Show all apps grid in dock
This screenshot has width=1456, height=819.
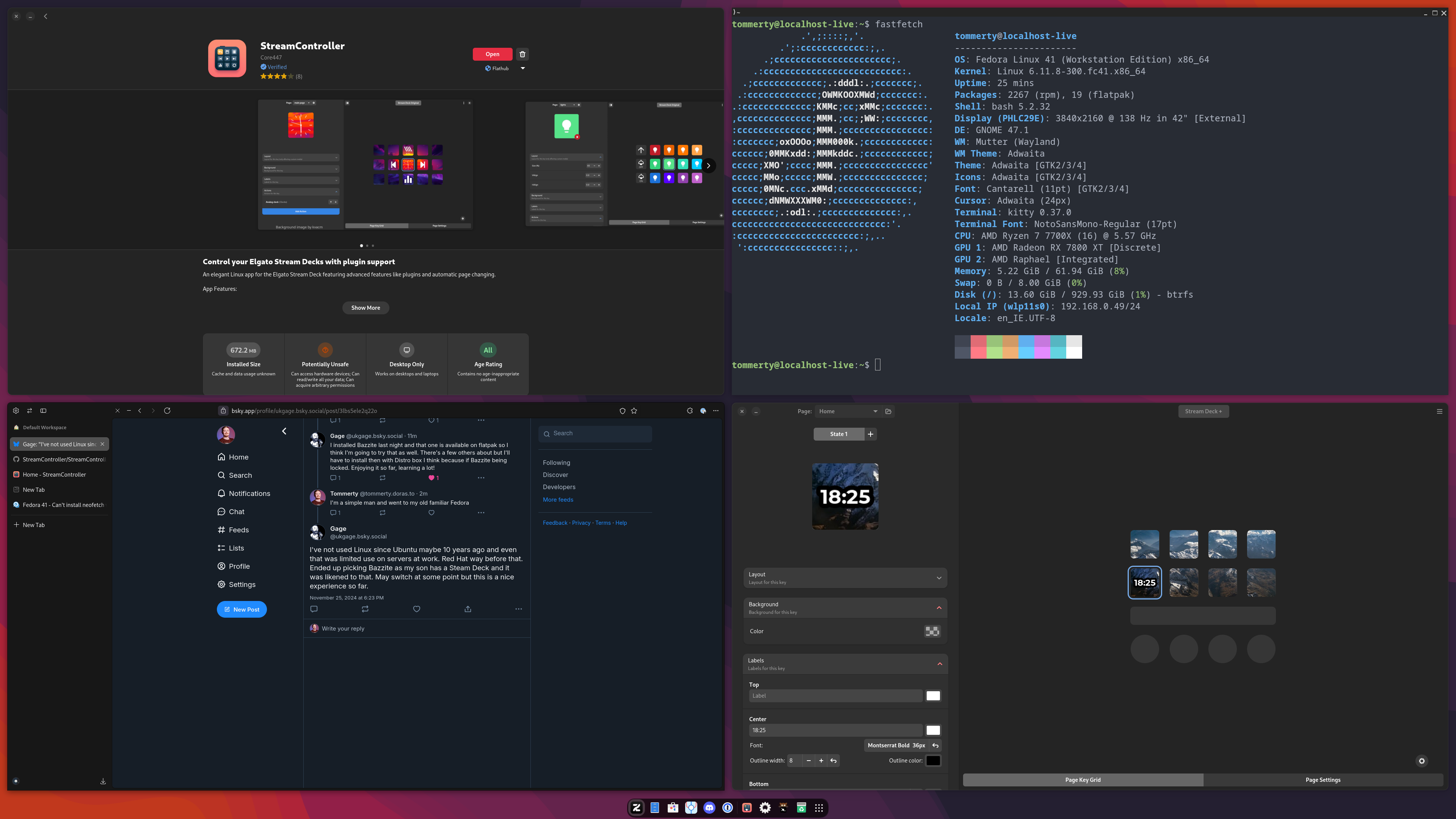[x=819, y=808]
